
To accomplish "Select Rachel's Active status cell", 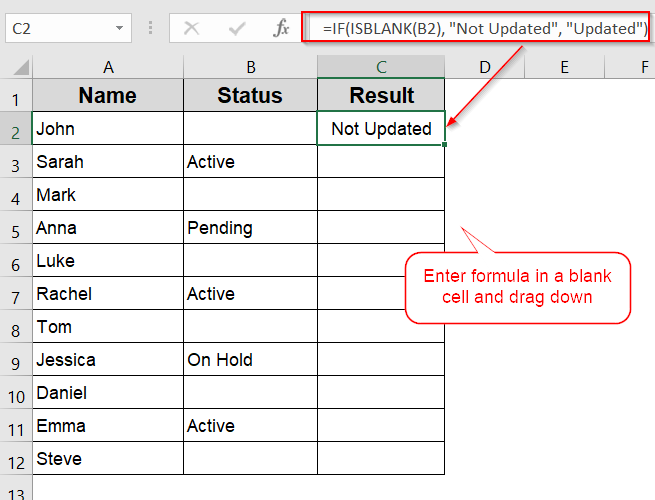I will click(250, 293).
